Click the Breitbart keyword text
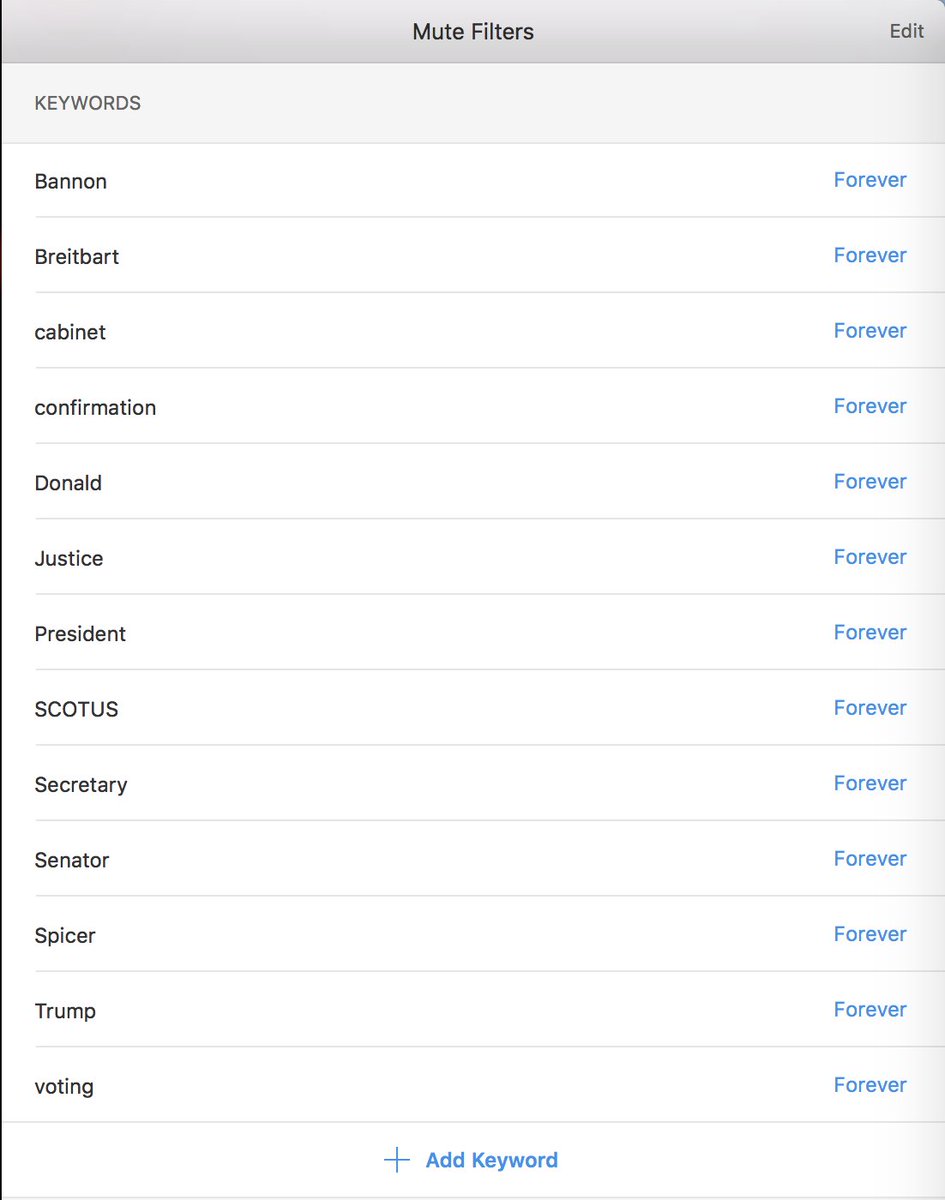This screenshot has height=1200, width=945. [x=77, y=257]
